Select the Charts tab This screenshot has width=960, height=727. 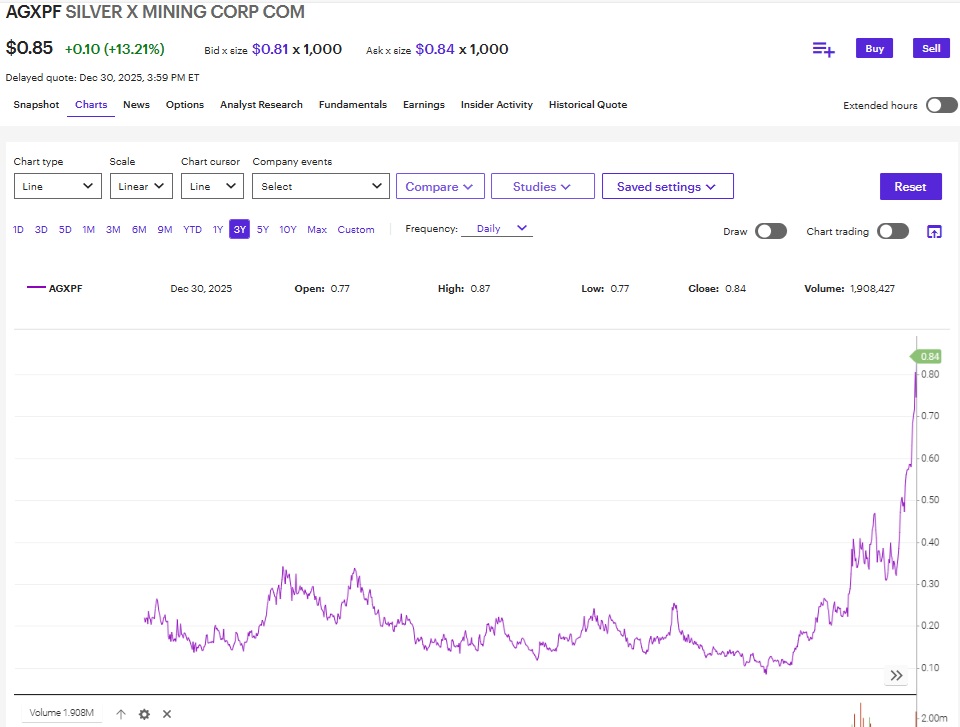pyautogui.click(x=91, y=105)
